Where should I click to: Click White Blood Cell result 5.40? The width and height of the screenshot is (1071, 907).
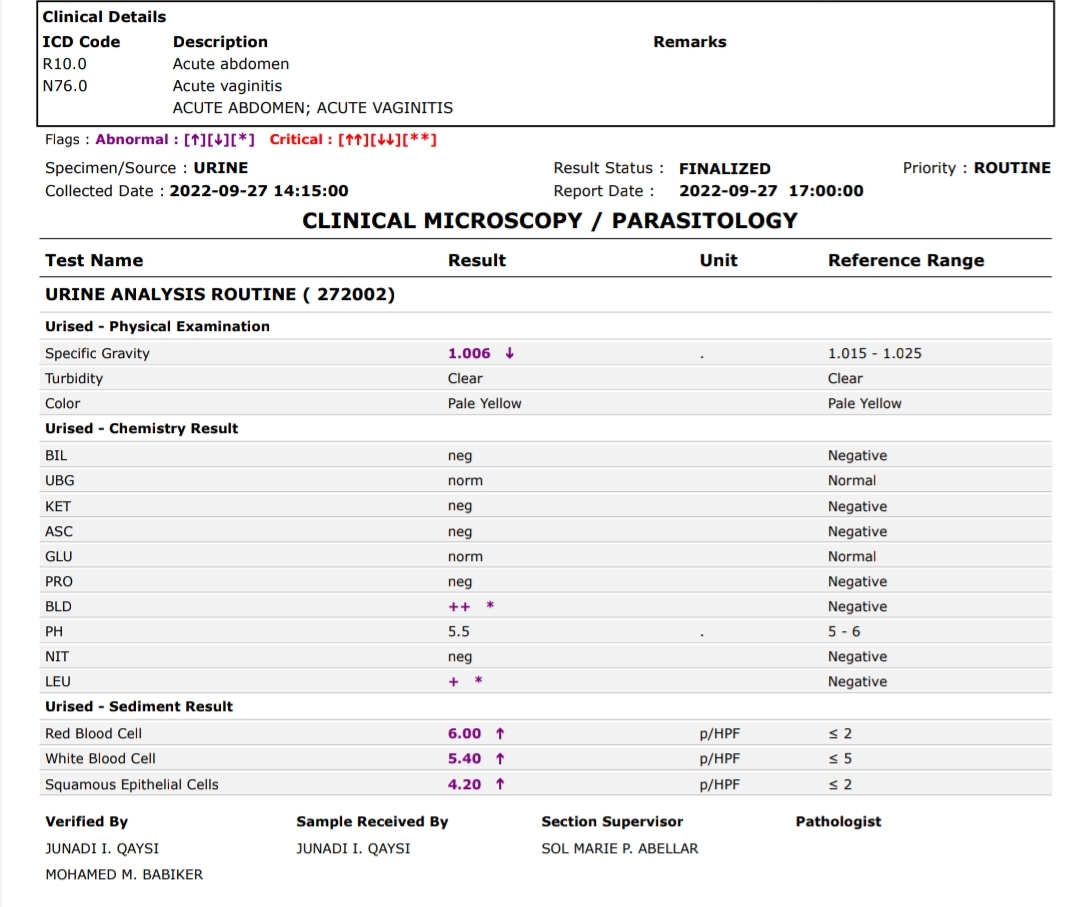(x=464, y=759)
